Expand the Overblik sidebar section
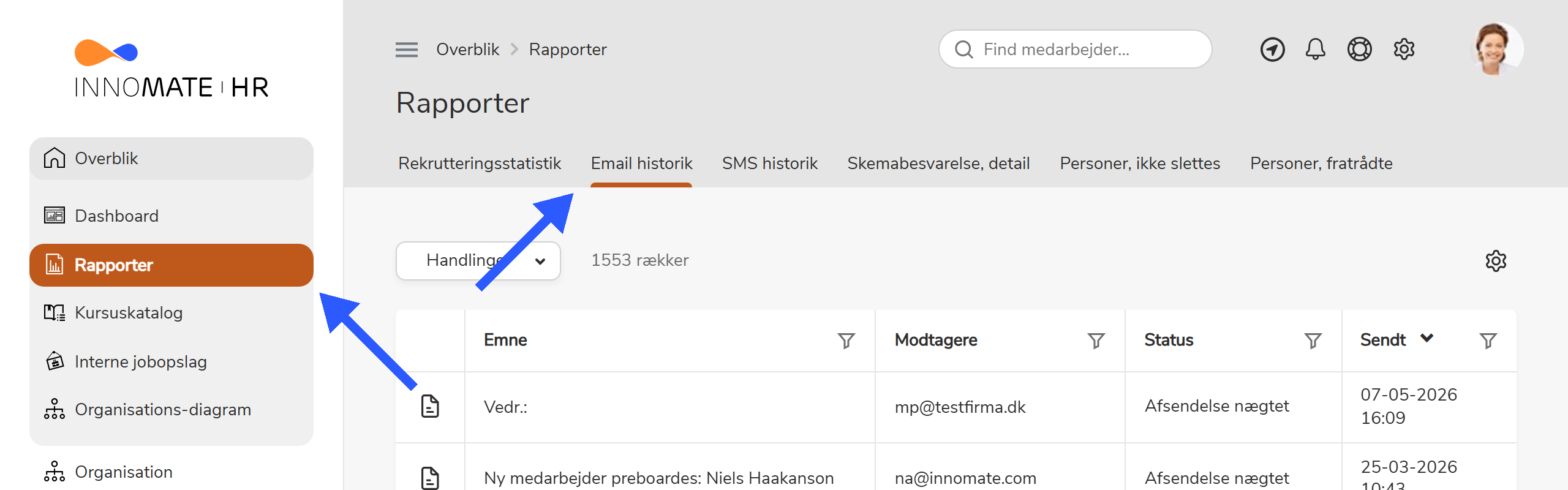1568x490 pixels. [x=171, y=159]
